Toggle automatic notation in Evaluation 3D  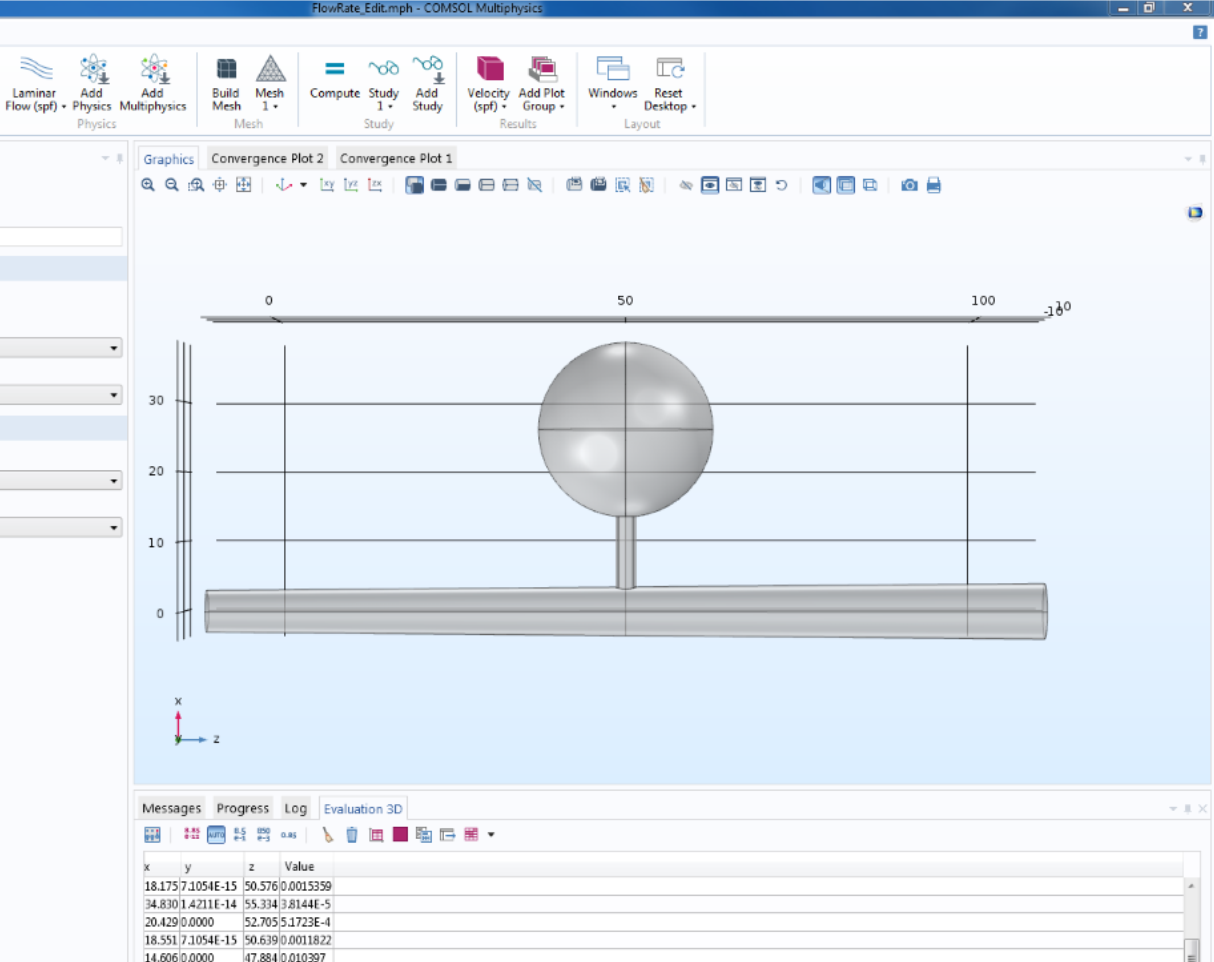coord(216,834)
